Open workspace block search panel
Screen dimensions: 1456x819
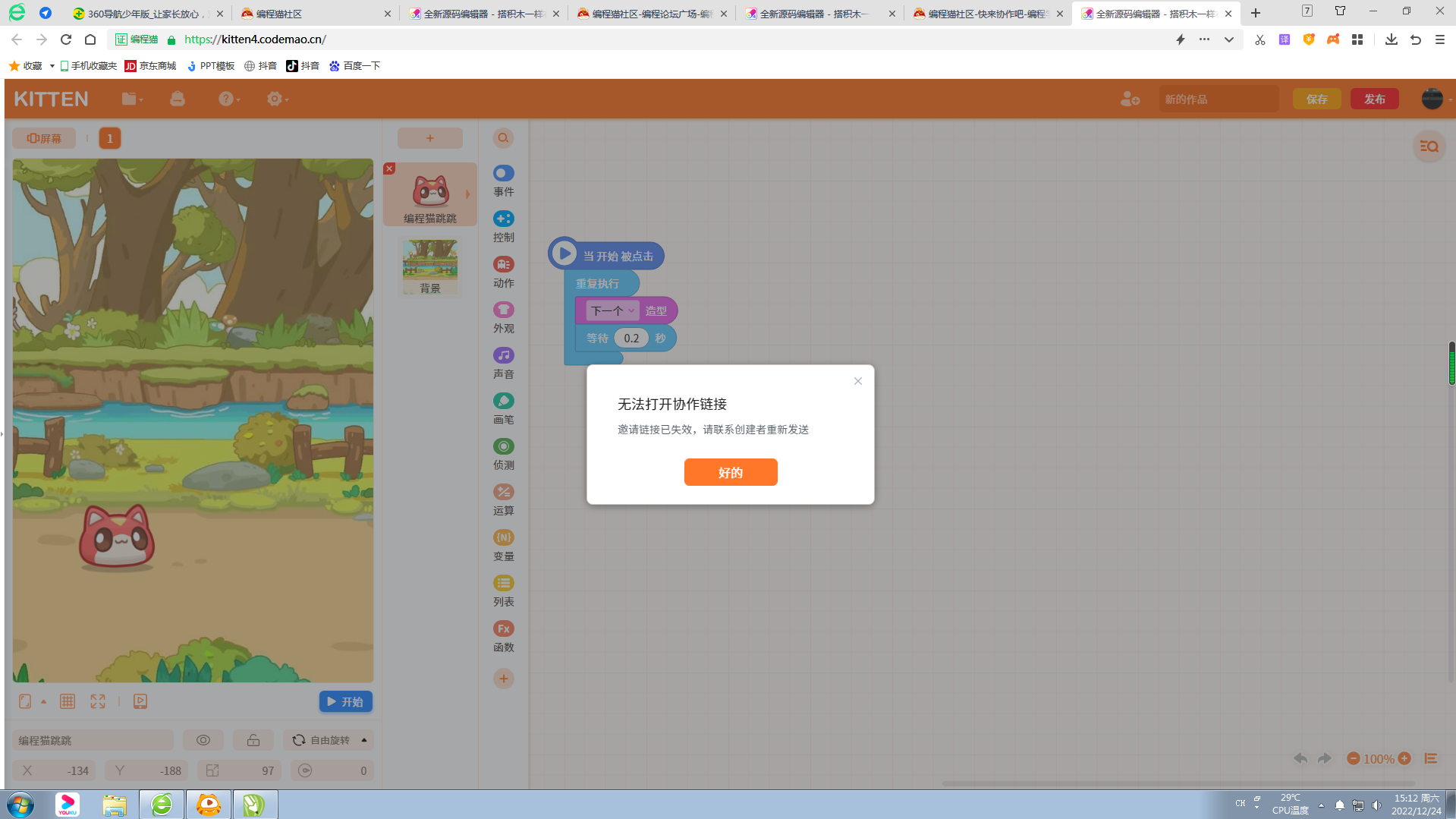[x=1429, y=146]
